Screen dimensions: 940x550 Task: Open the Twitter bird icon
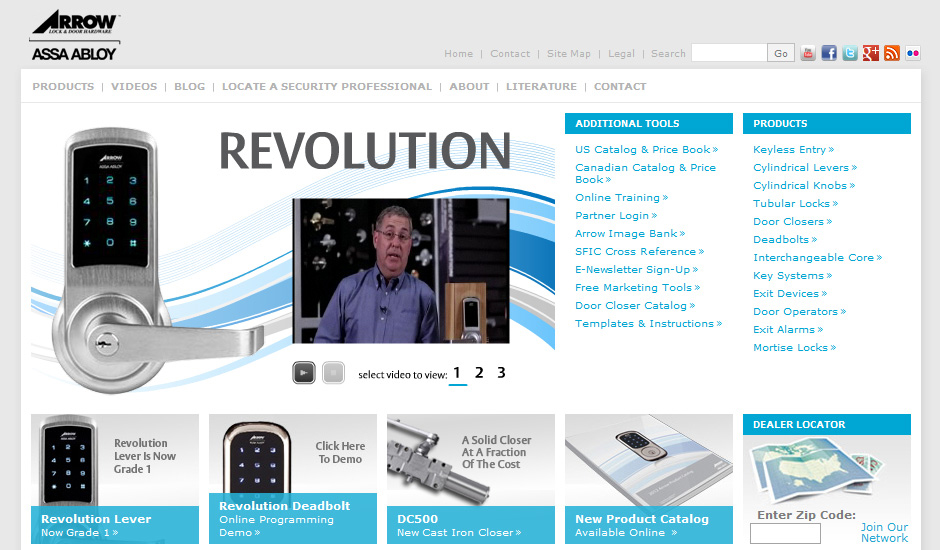pyautogui.click(x=850, y=53)
